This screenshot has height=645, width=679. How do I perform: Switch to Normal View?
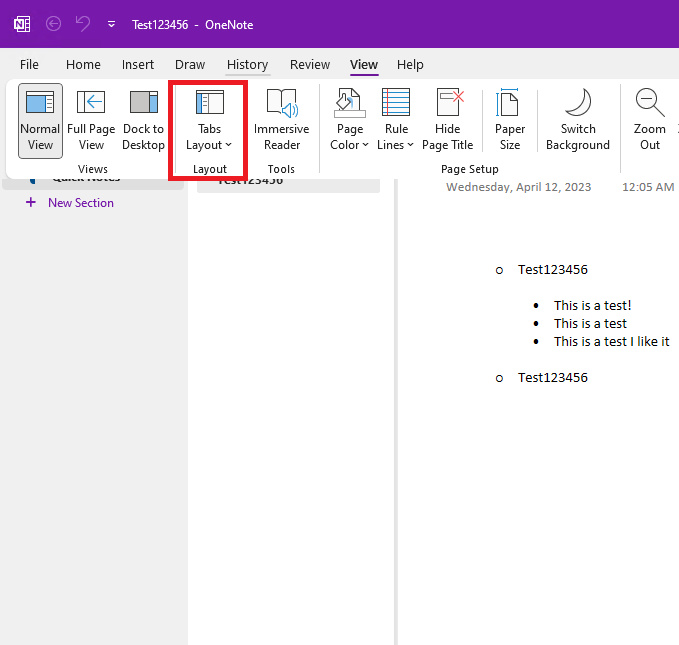40,121
